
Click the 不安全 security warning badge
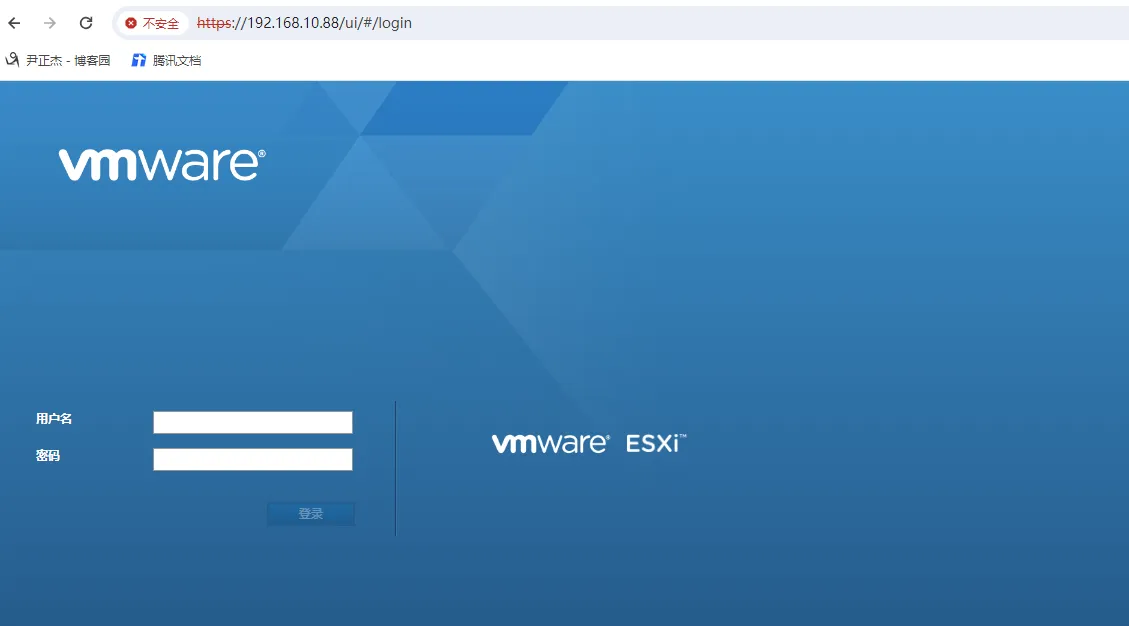tap(152, 23)
